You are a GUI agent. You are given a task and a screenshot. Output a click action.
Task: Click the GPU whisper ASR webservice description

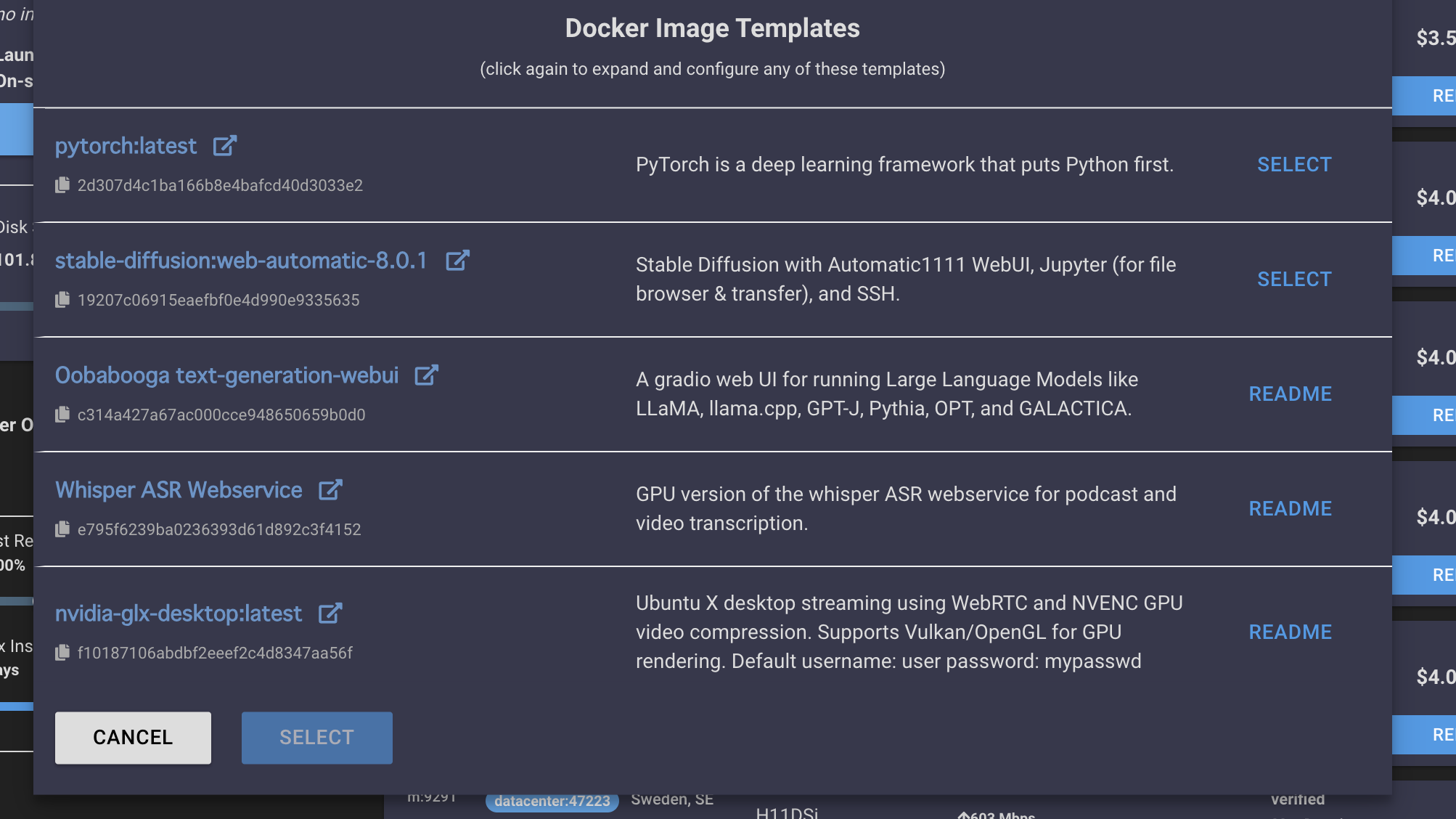(x=906, y=509)
